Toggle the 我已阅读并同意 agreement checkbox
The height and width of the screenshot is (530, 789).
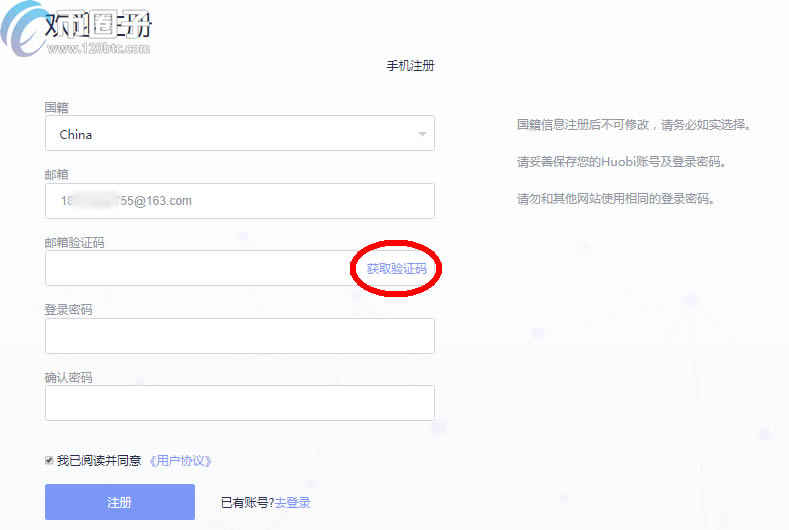(x=50, y=461)
